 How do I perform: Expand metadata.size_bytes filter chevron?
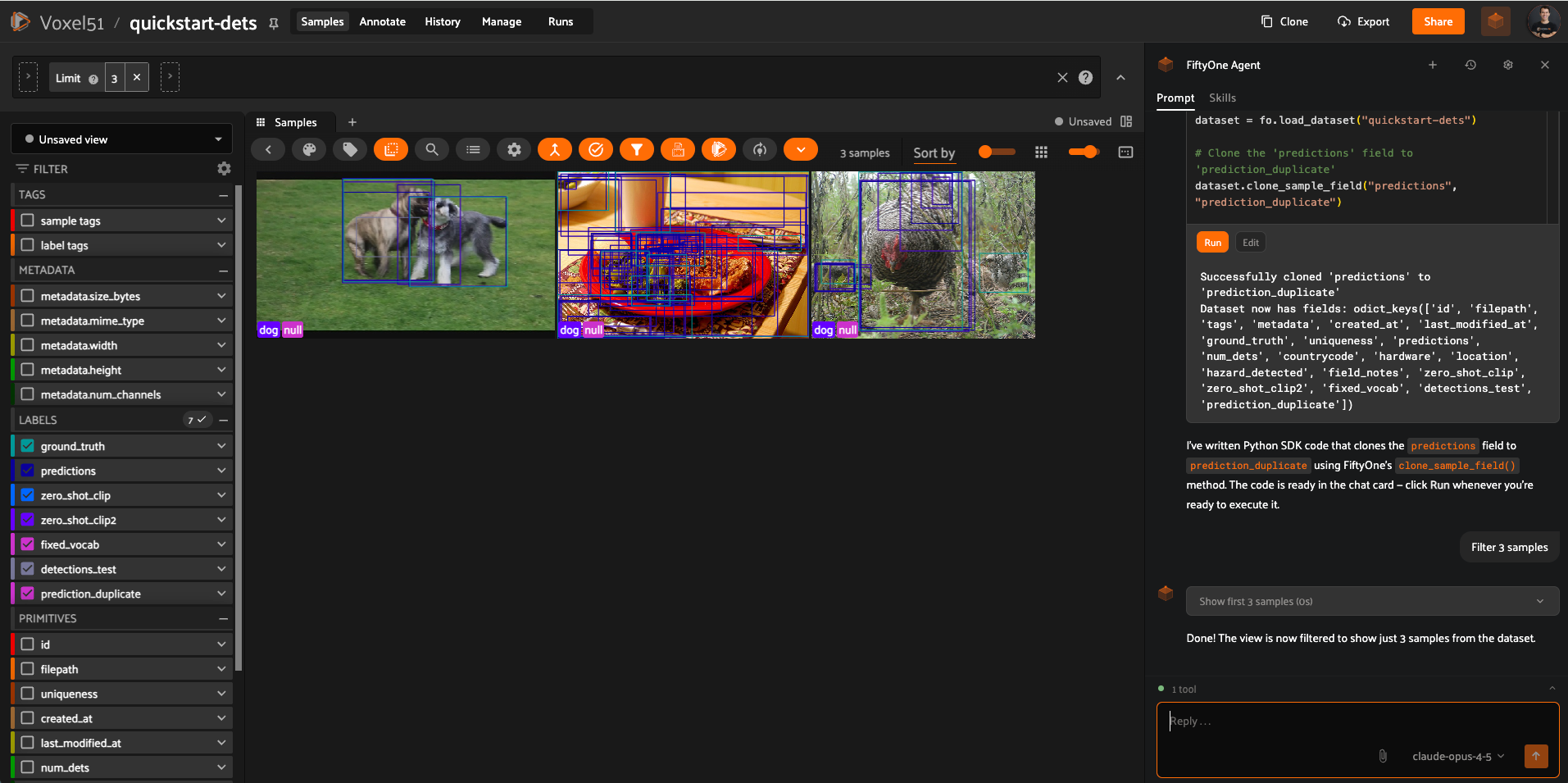(x=221, y=296)
